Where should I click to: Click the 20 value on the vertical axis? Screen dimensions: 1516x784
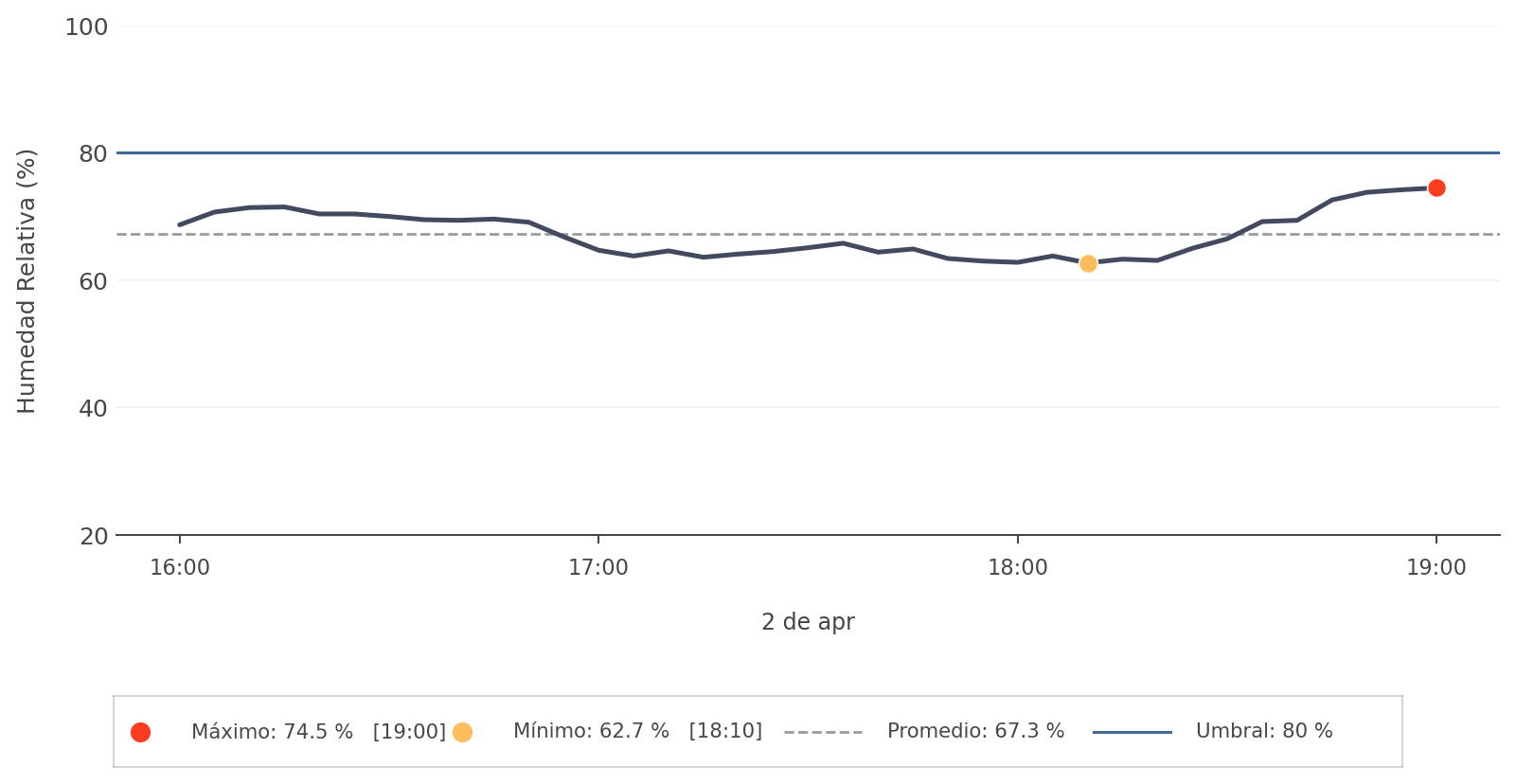(x=94, y=537)
